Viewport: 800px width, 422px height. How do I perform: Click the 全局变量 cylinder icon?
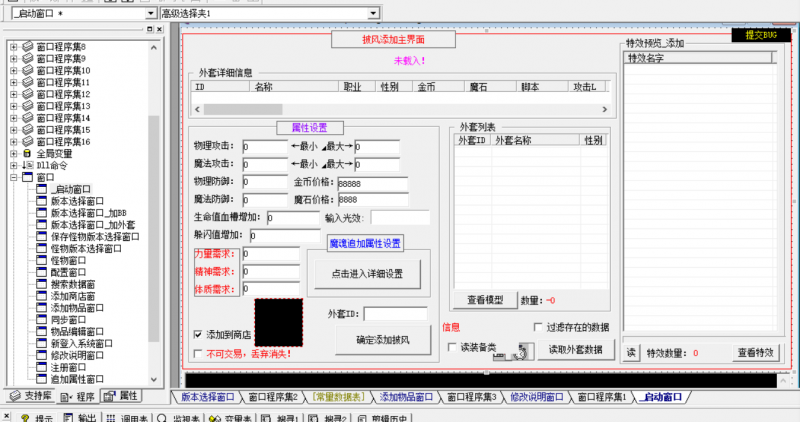28,154
